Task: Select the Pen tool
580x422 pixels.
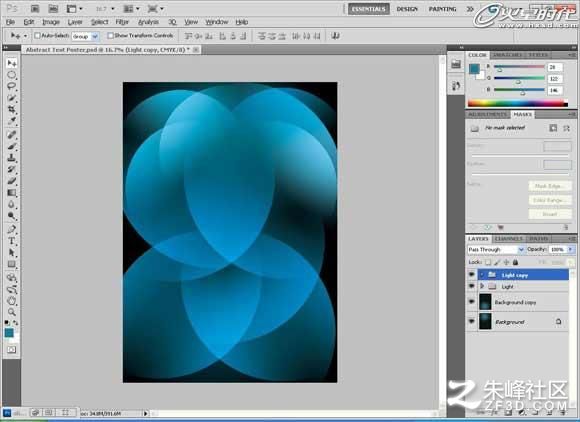Action: pyautogui.click(x=11, y=229)
